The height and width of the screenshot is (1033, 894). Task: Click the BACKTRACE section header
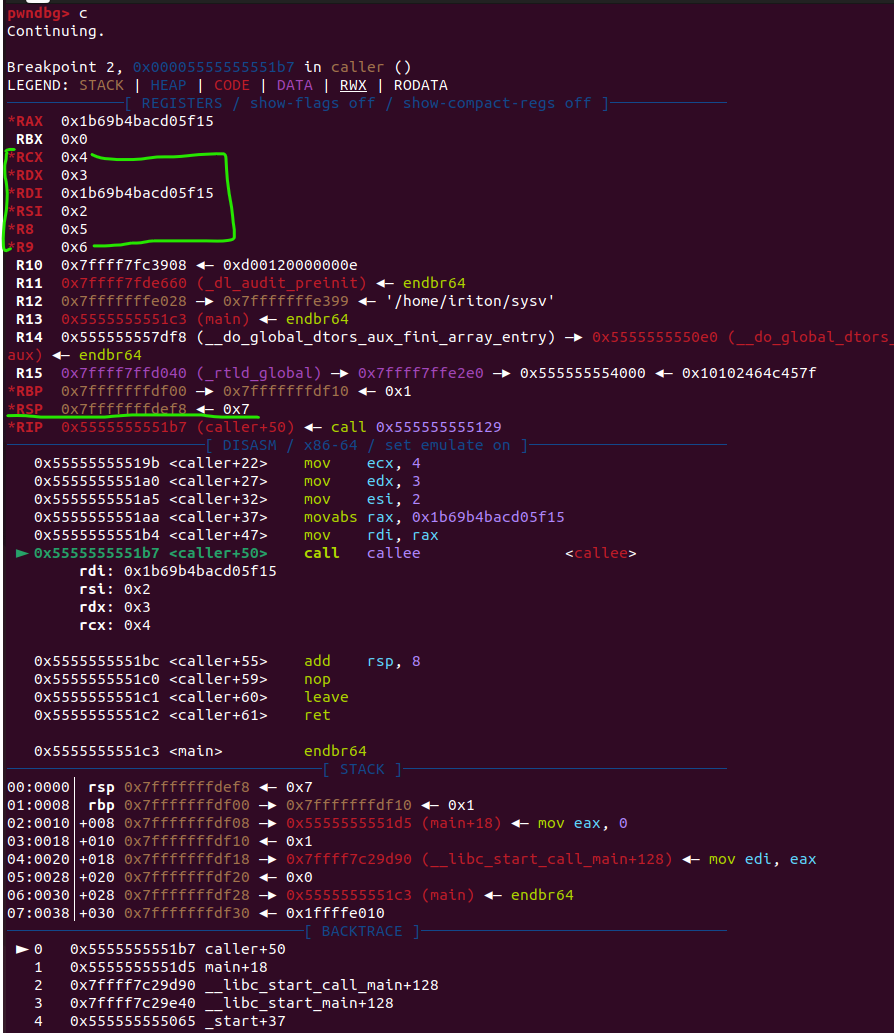tap(362, 932)
